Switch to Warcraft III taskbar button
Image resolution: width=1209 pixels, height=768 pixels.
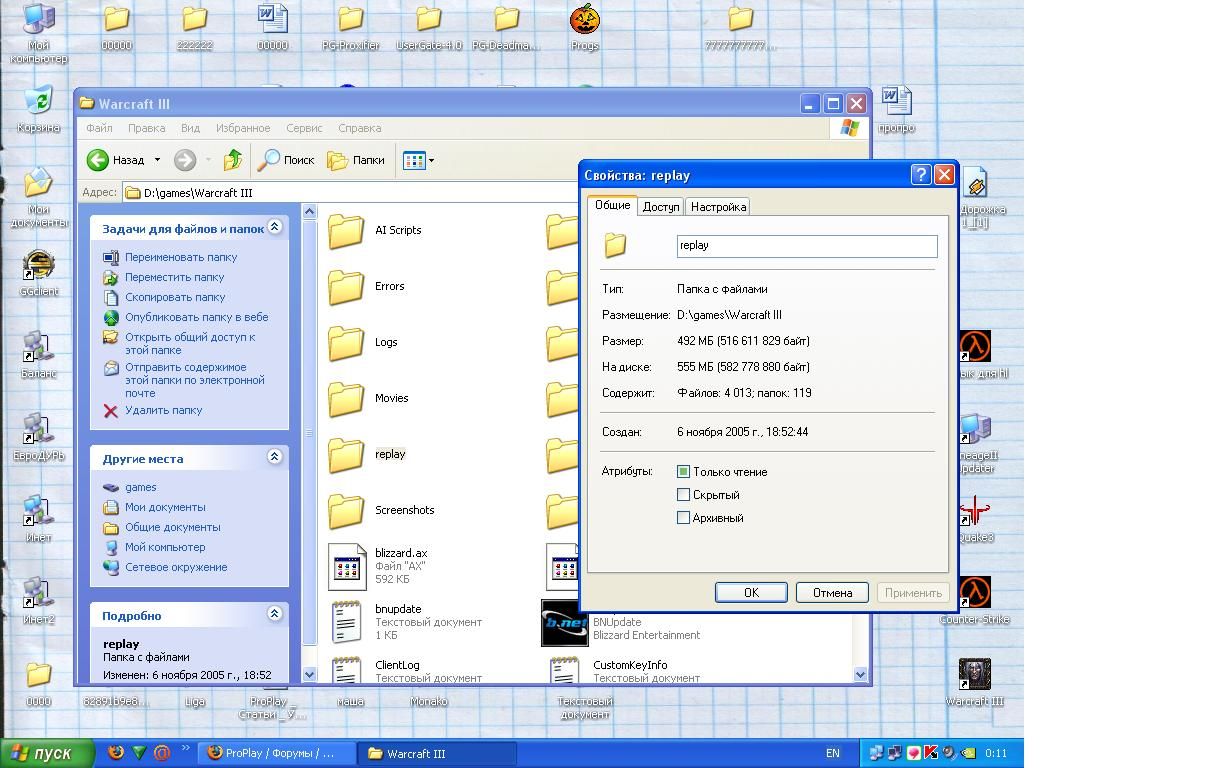point(438,753)
